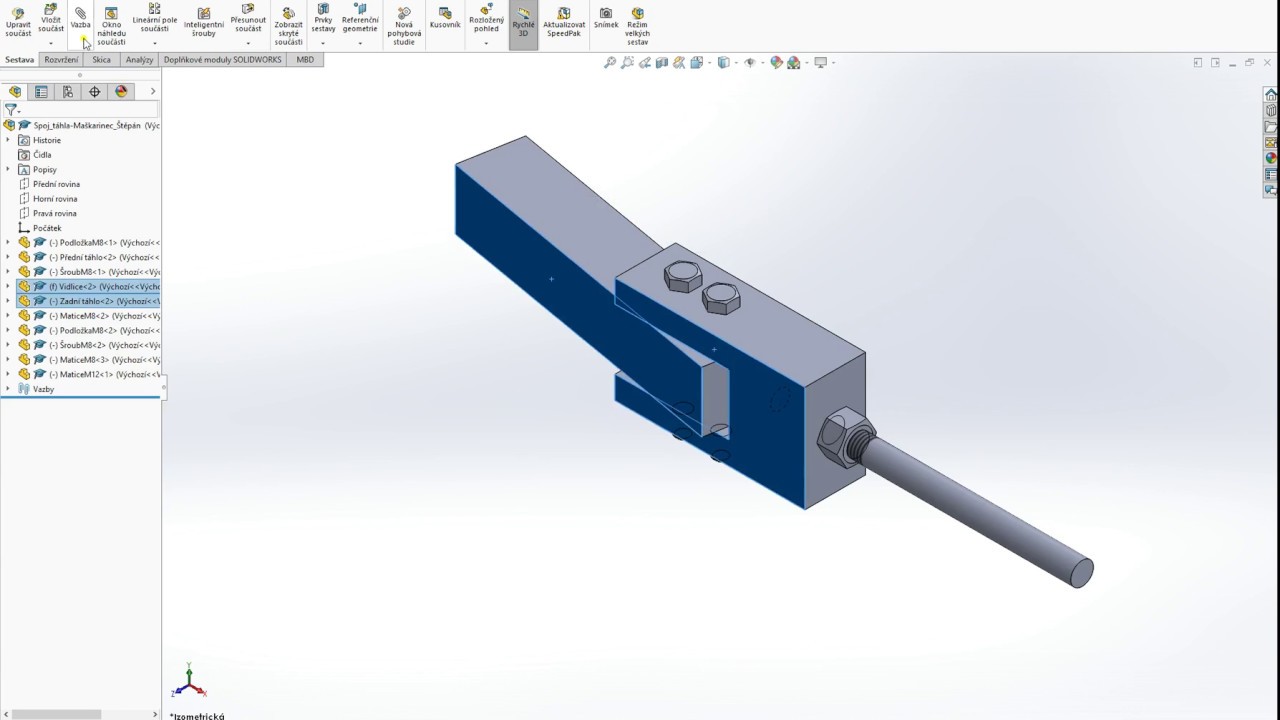Screen dimensions: 1280x720
Task: Open Okno náhledu součásti
Action: point(111,26)
